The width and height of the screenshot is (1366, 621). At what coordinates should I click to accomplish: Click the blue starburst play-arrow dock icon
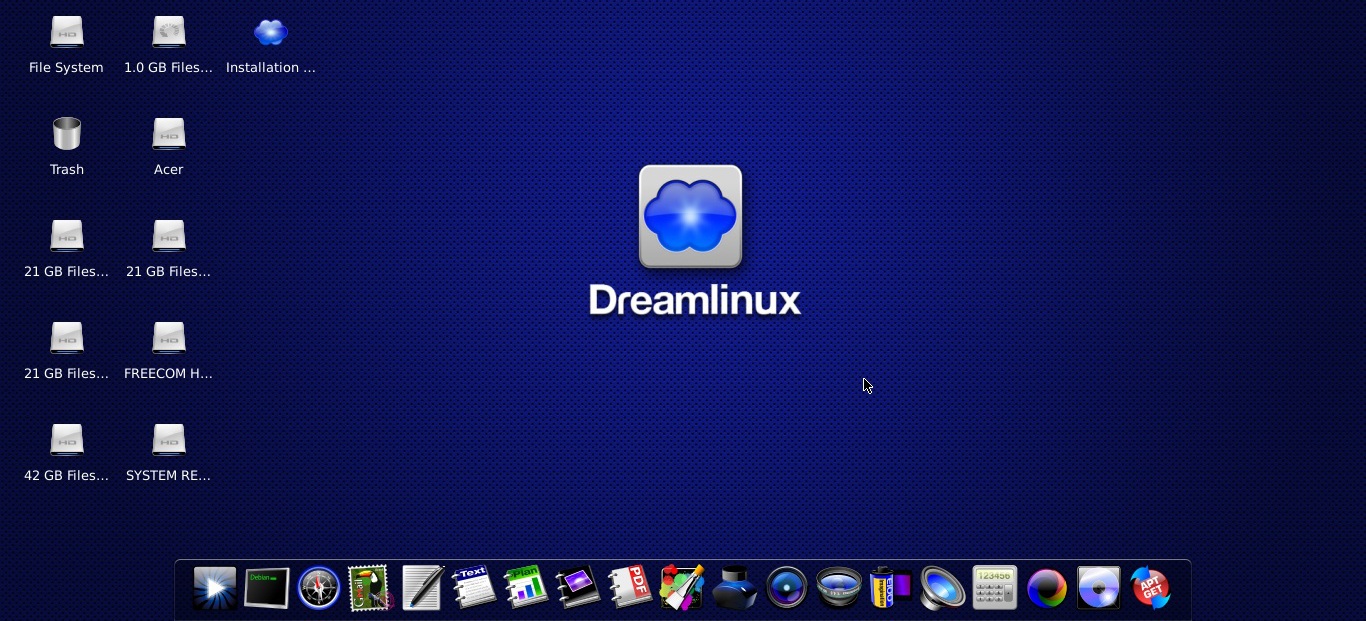tap(215, 588)
